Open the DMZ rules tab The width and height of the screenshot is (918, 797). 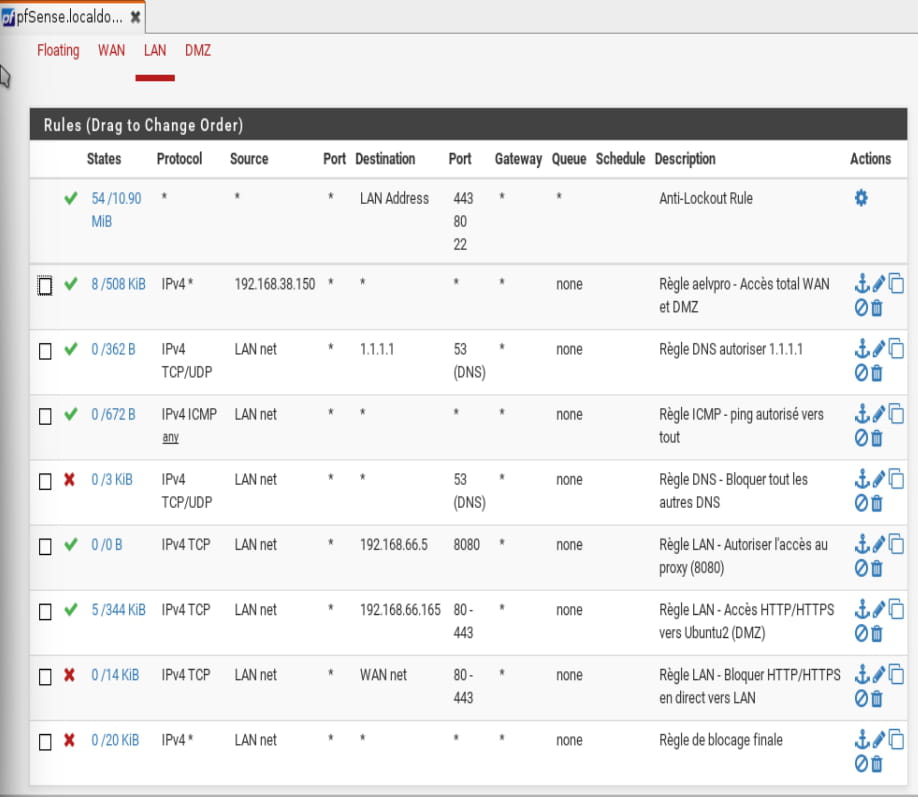point(198,50)
